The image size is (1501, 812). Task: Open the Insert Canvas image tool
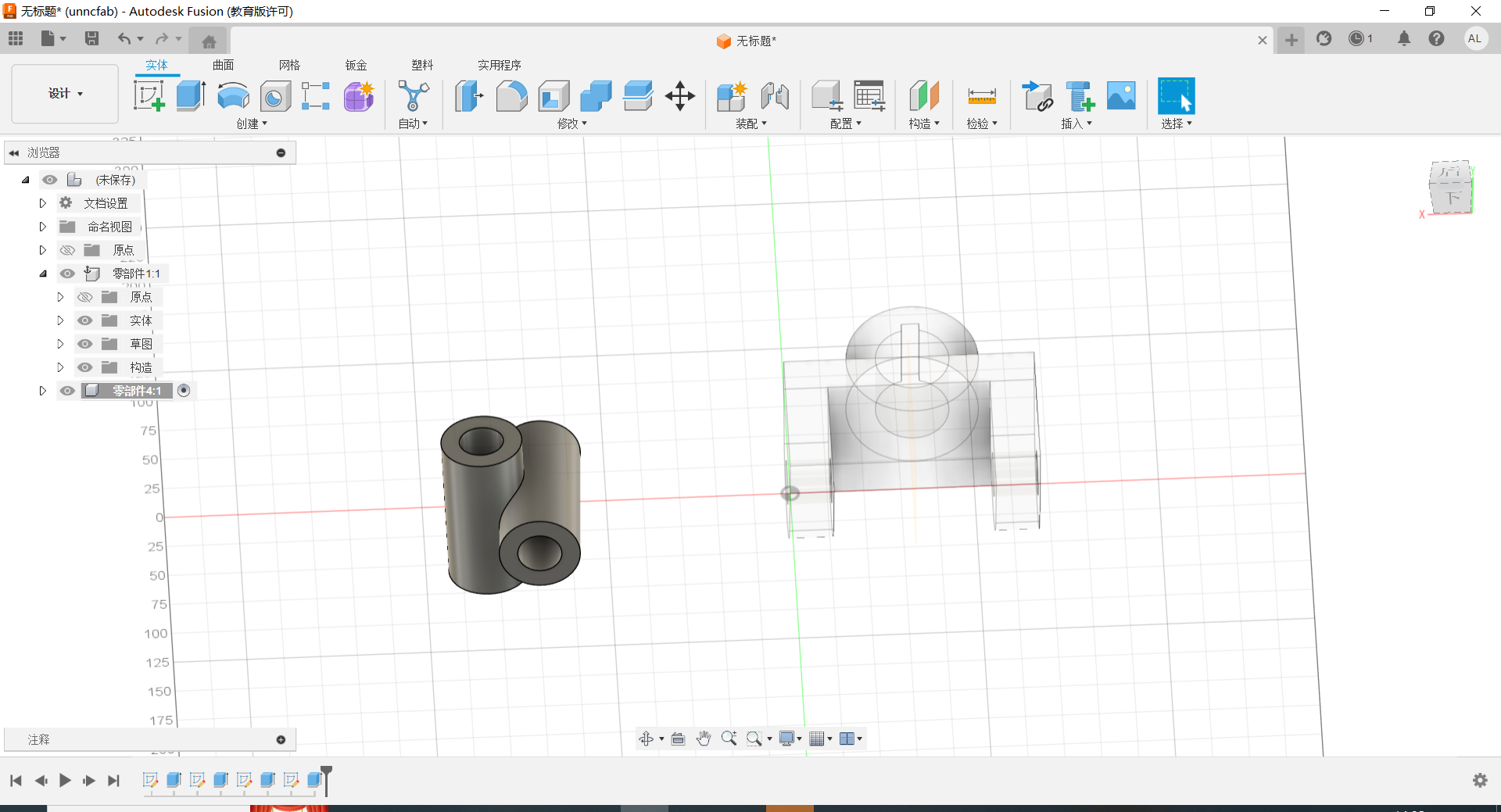click(1121, 96)
